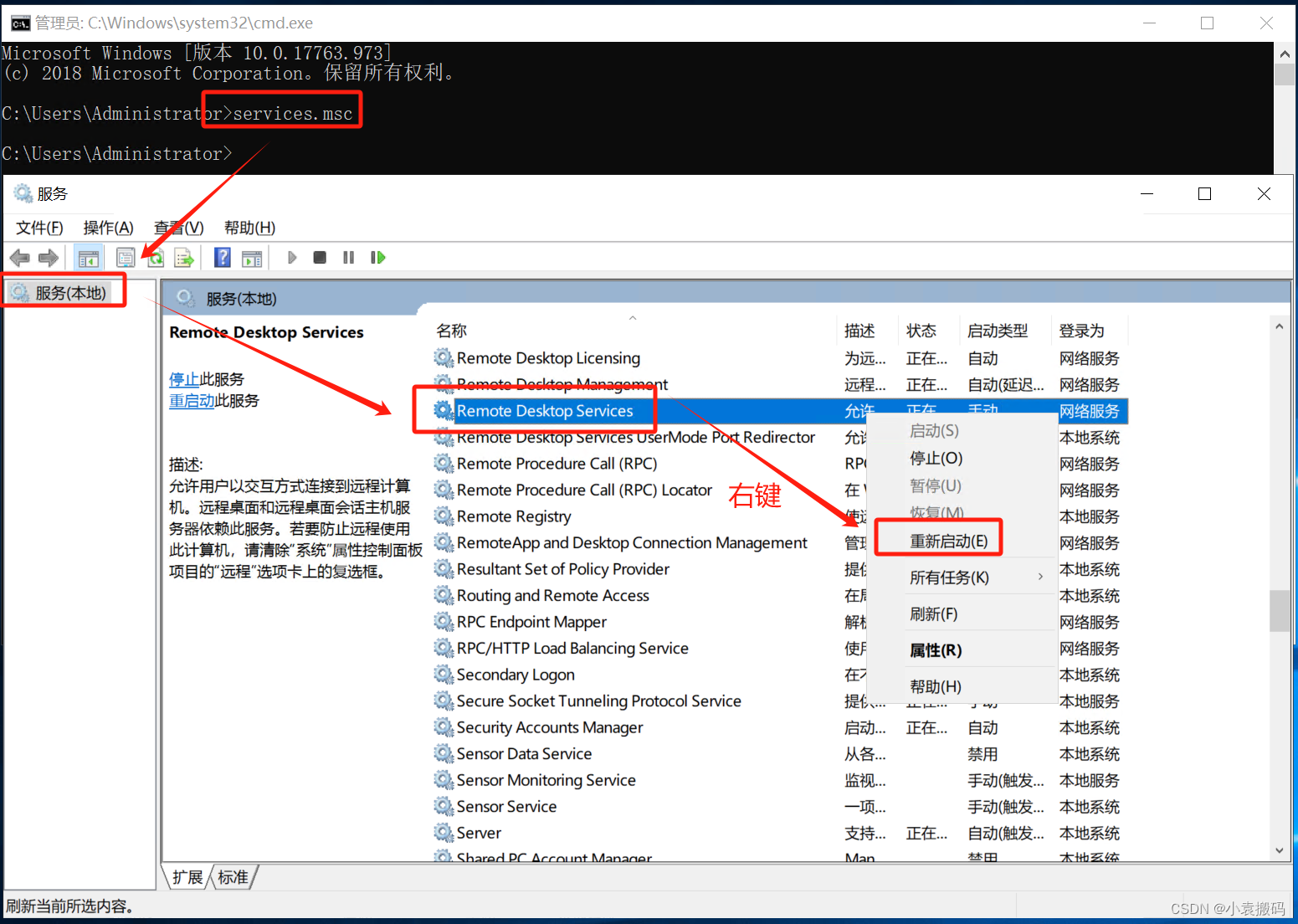1298x924 pixels.
Task: Choose 帮助(H) from the context menu
Action: click(962, 686)
